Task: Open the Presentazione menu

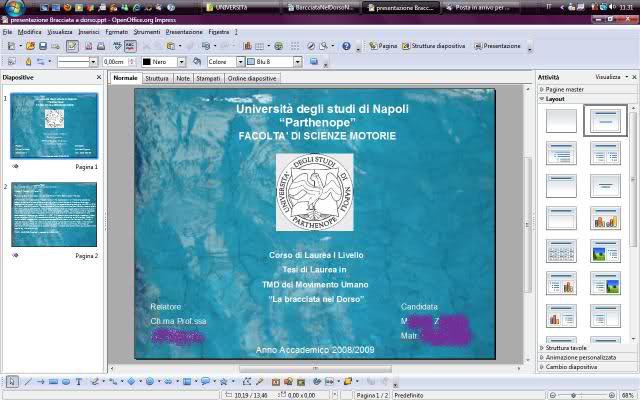Action: coord(184,32)
